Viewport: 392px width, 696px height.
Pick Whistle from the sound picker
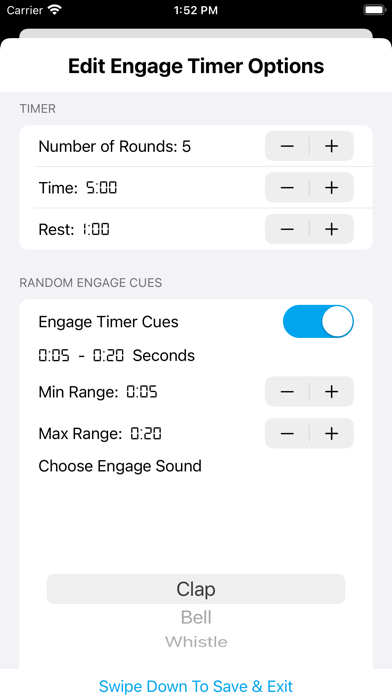(x=196, y=642)
